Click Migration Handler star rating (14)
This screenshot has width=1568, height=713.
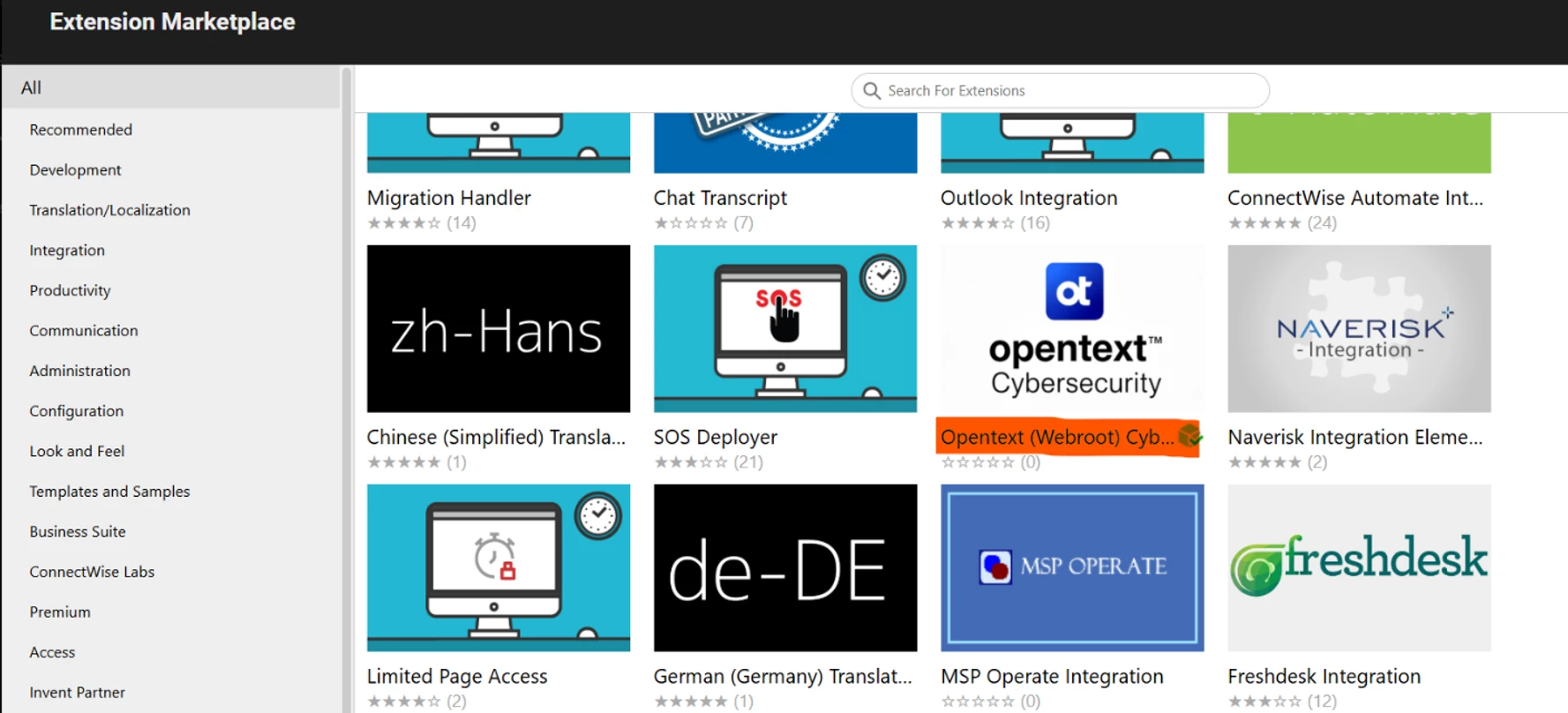[x=422, y=223]
